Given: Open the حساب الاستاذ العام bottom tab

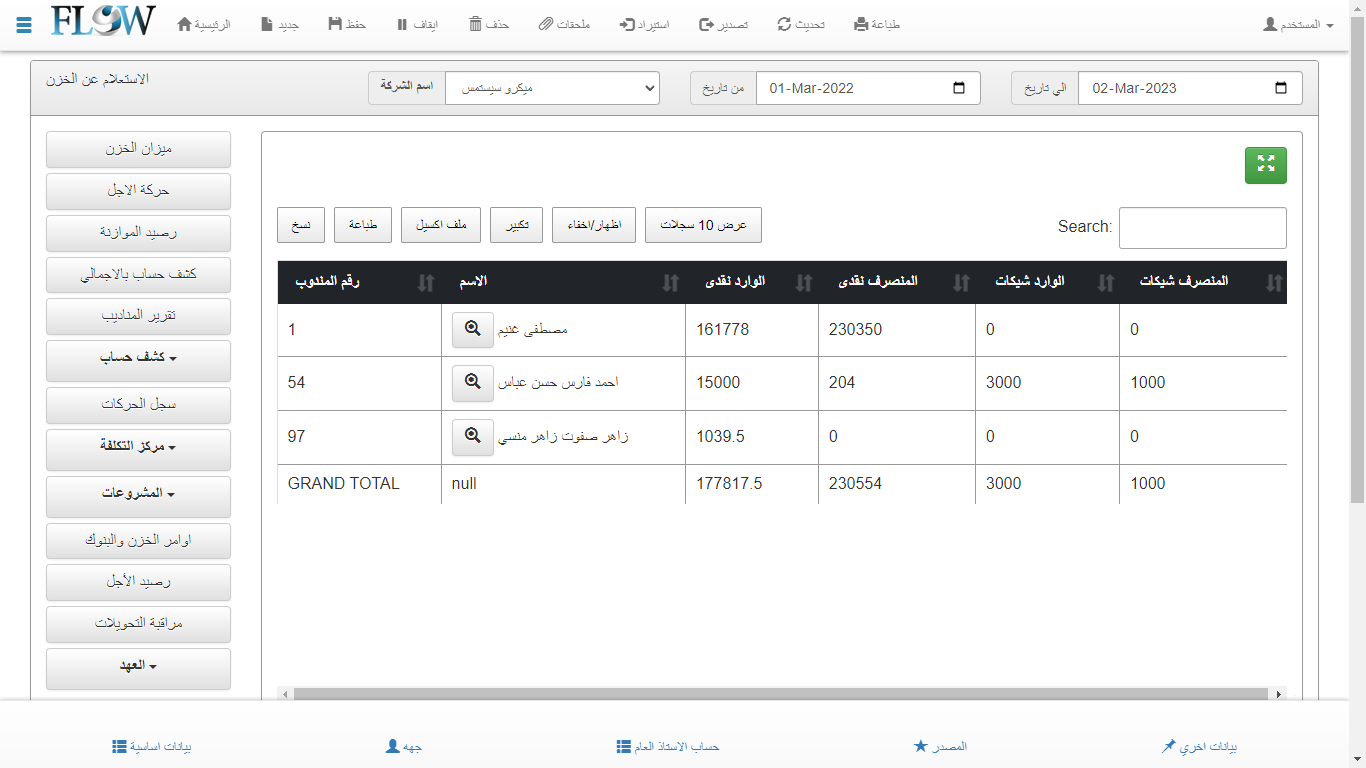Looking at the screenshot, I should click(668, 746).
